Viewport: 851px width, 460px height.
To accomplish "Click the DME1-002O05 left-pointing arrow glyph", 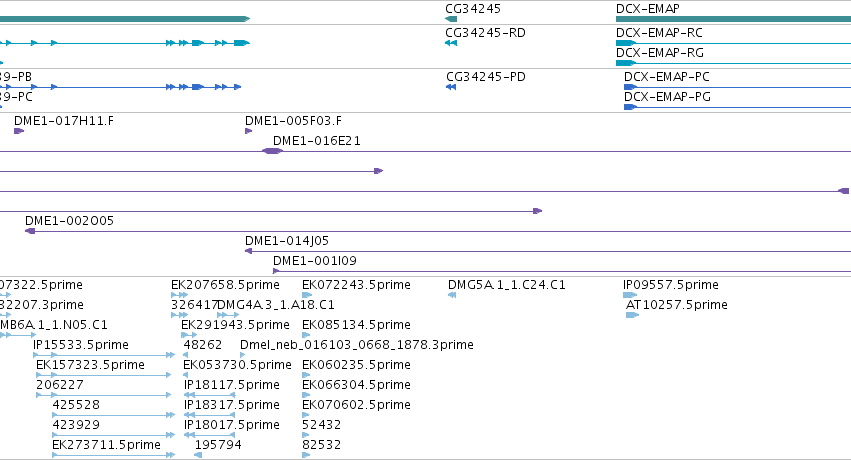I will click(30, 231).
